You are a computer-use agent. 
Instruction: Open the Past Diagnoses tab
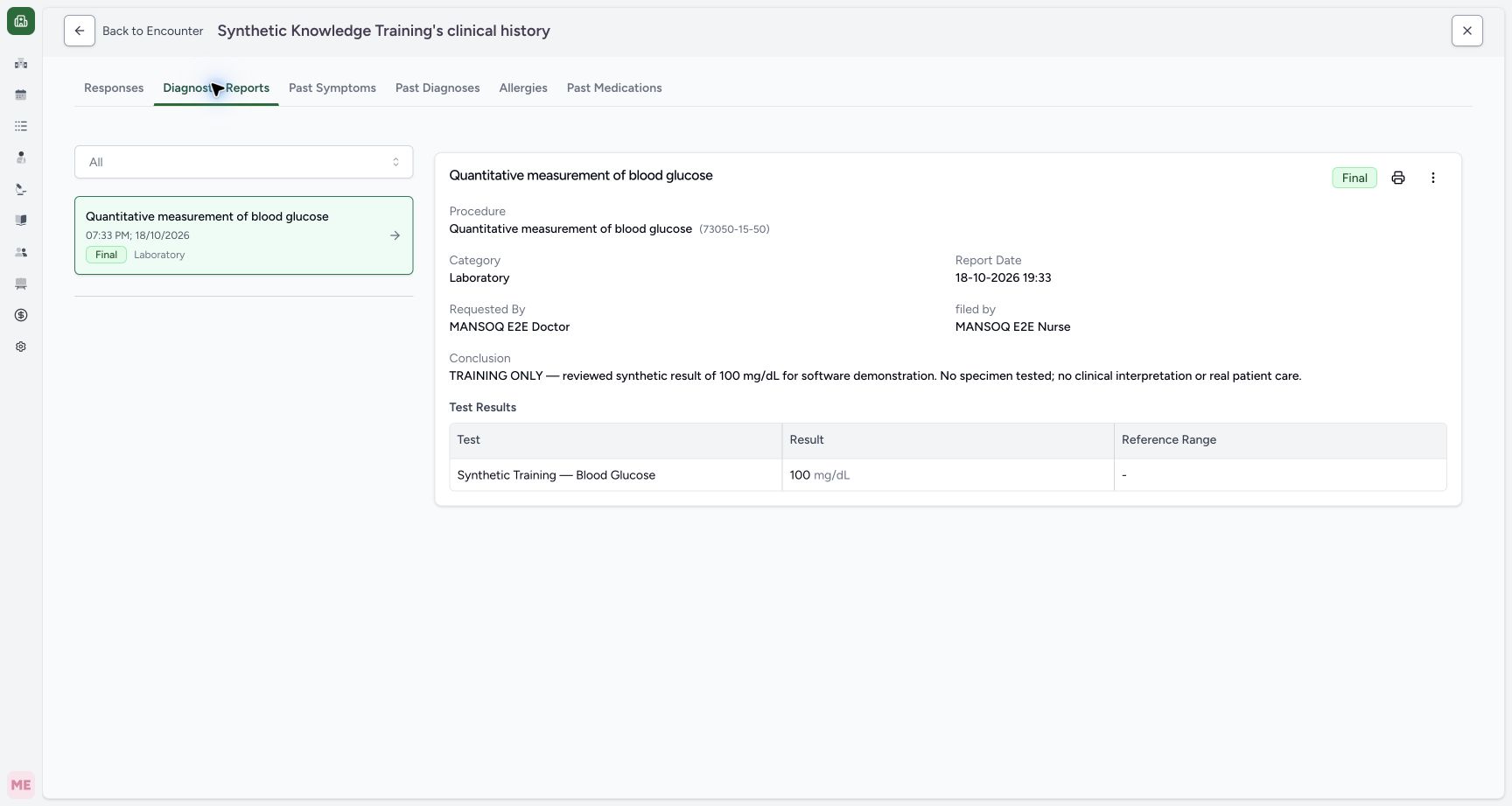click(x=437, y=88)
